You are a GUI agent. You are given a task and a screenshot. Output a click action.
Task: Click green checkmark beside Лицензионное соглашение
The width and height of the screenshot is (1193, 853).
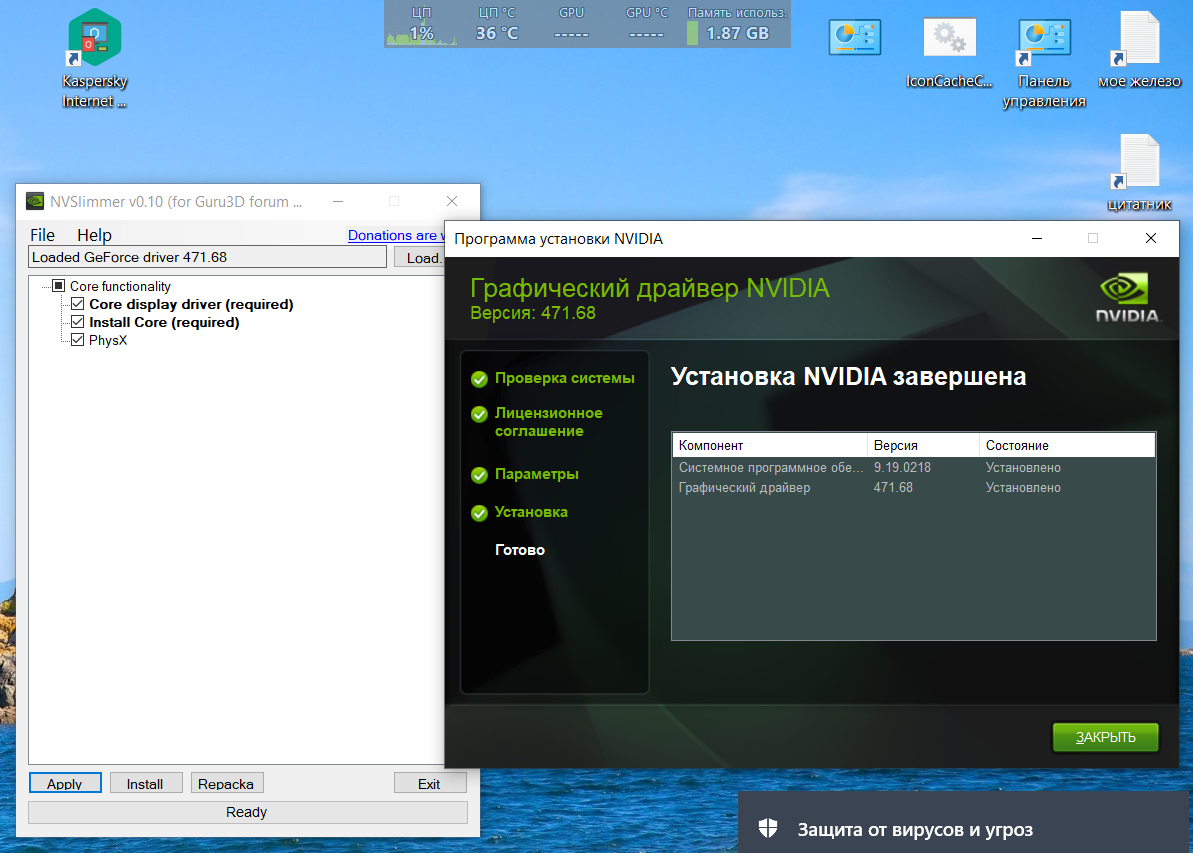tap(479, 414)
